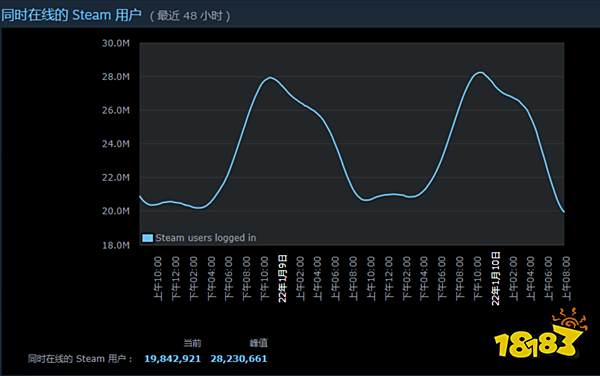Select the 20.0M y-axis label
This screenshot has height=376, width=600.
coord(116,211)
